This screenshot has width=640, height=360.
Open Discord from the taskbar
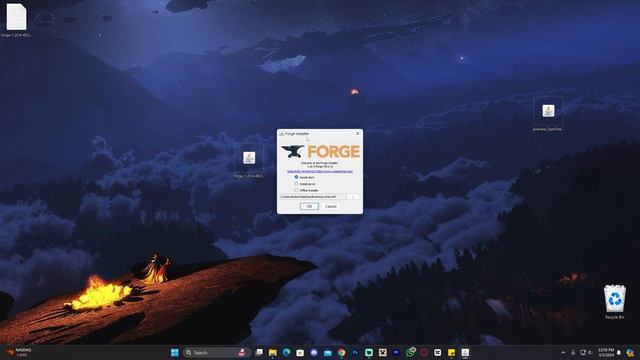click(314, 352)
